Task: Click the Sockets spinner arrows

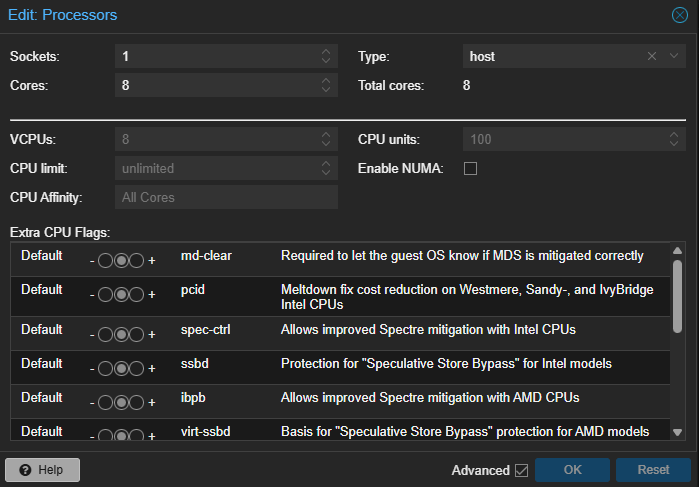Action: pos(326,57)
